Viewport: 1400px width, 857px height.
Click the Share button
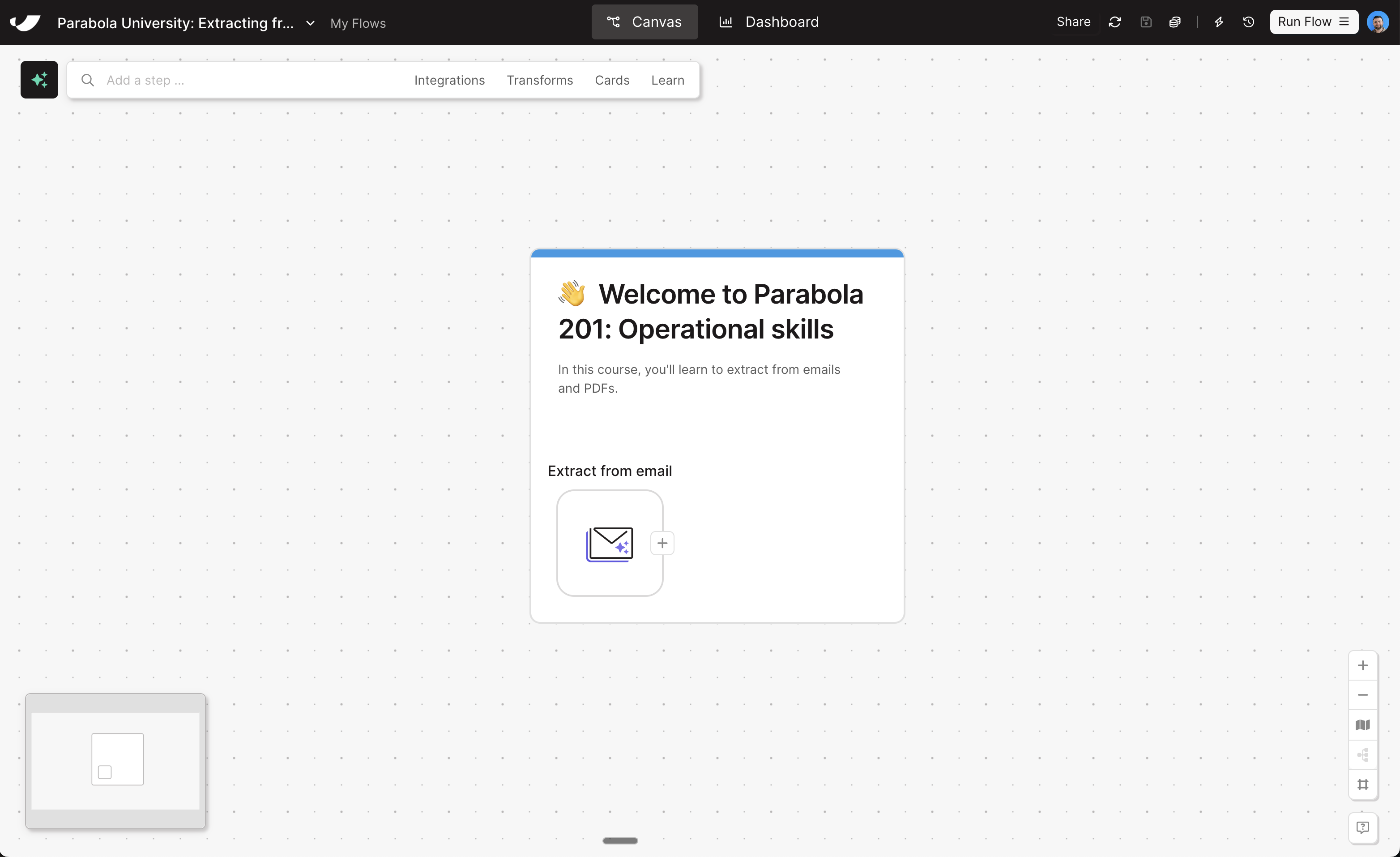(1073, 22)
